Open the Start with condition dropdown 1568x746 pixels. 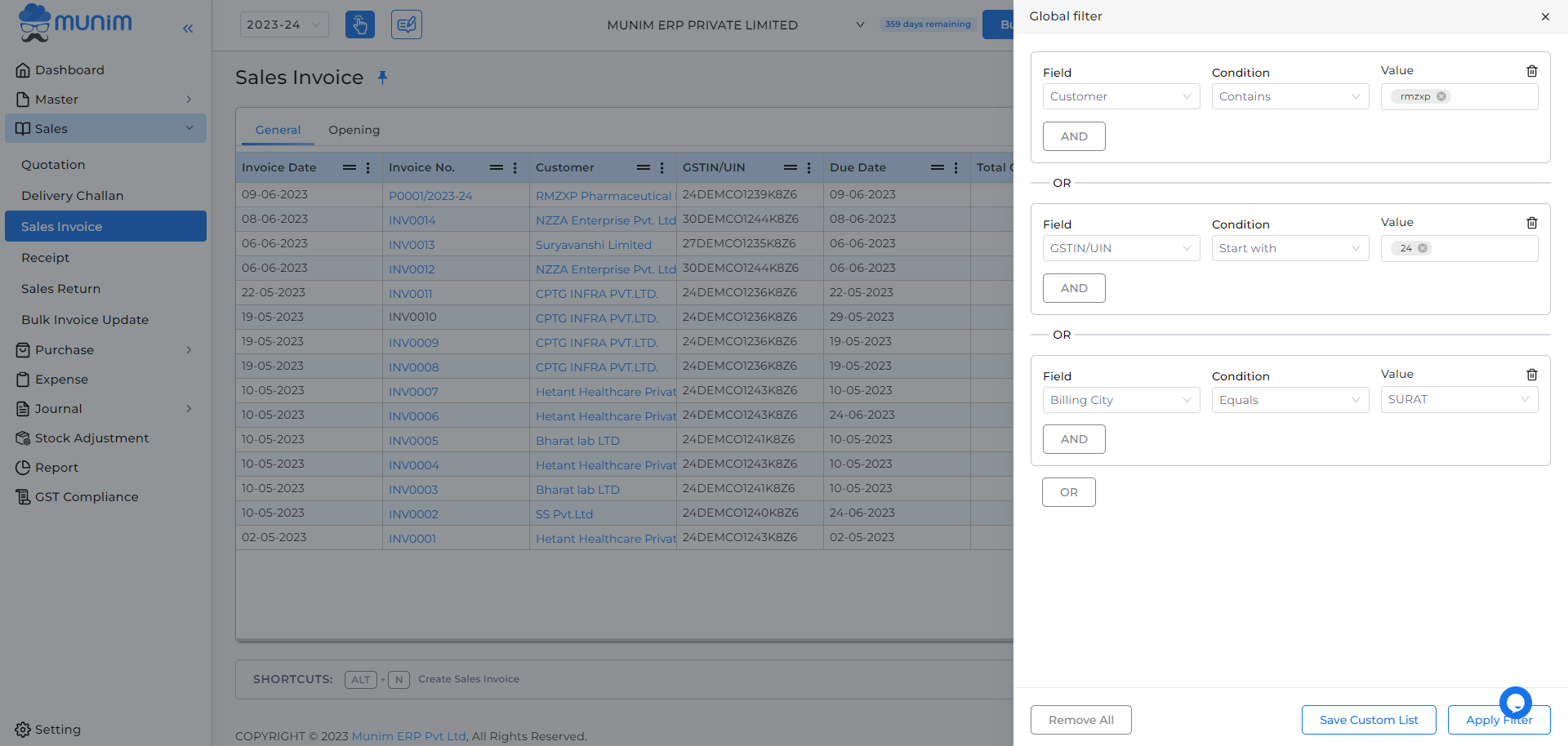(x=1290, y=248)
